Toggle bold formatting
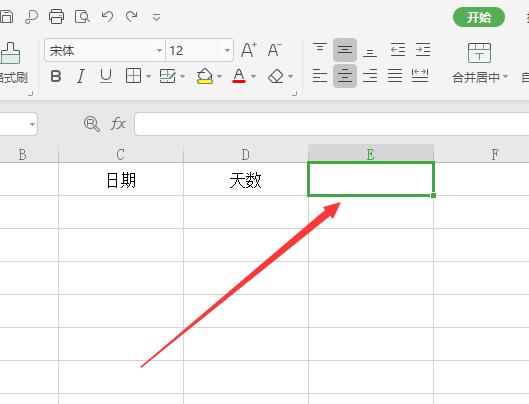The width and height of the screenshot is (529, 404). [56, 76]
